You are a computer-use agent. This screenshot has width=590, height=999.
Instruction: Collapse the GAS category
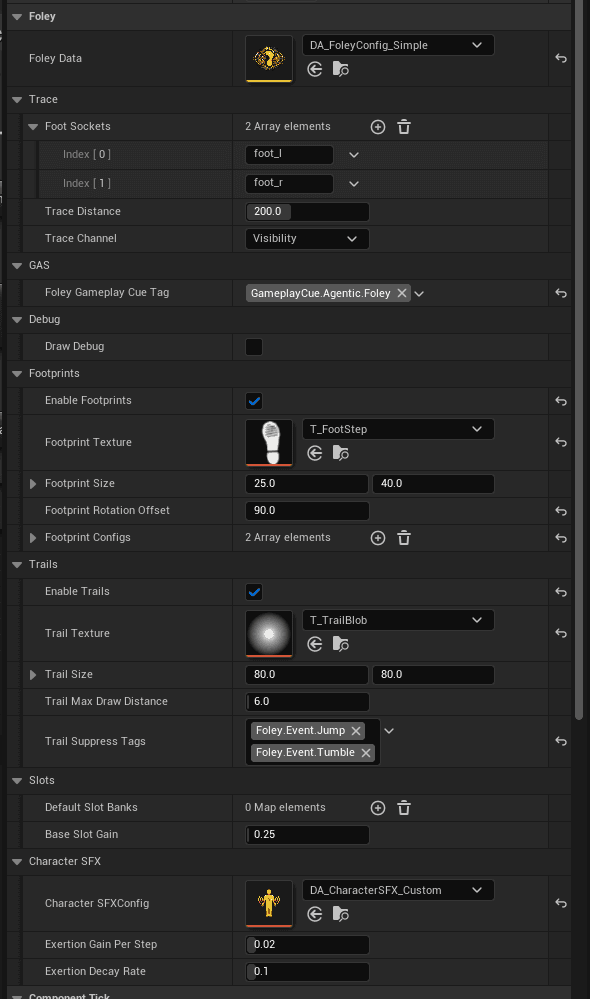(x=17, y=266)
